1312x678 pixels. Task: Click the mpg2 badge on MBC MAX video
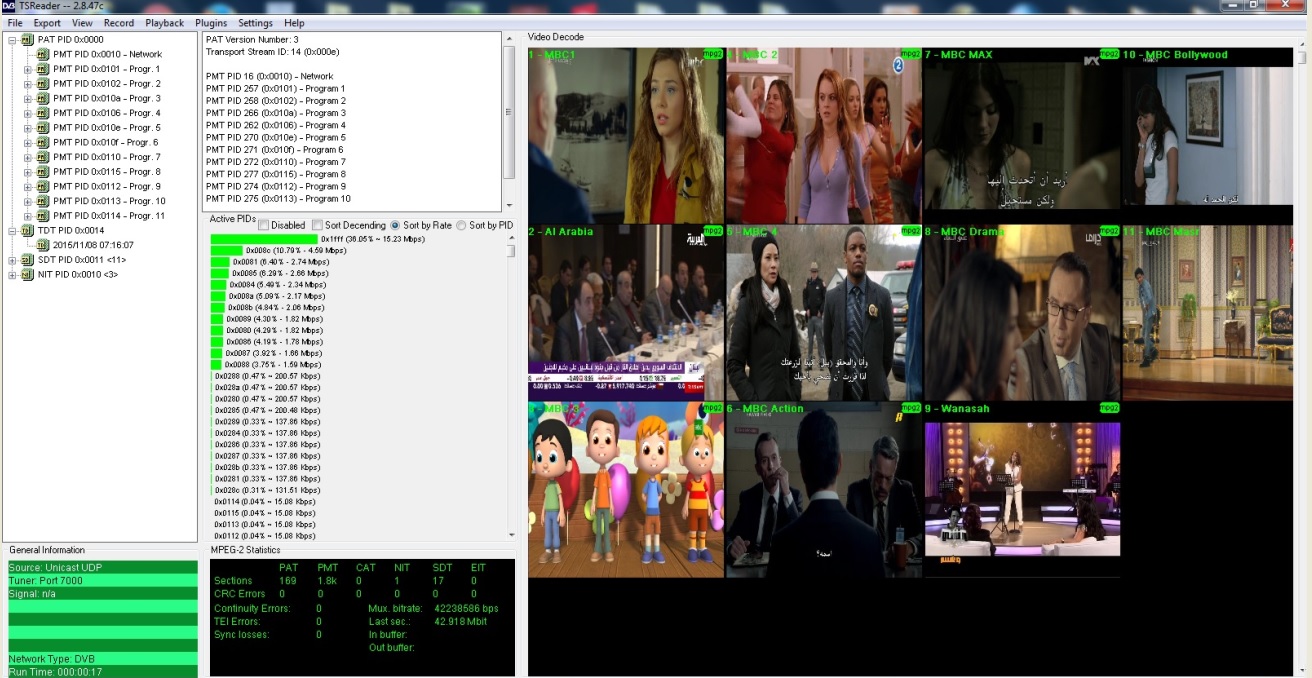(x=1109, y=54)
